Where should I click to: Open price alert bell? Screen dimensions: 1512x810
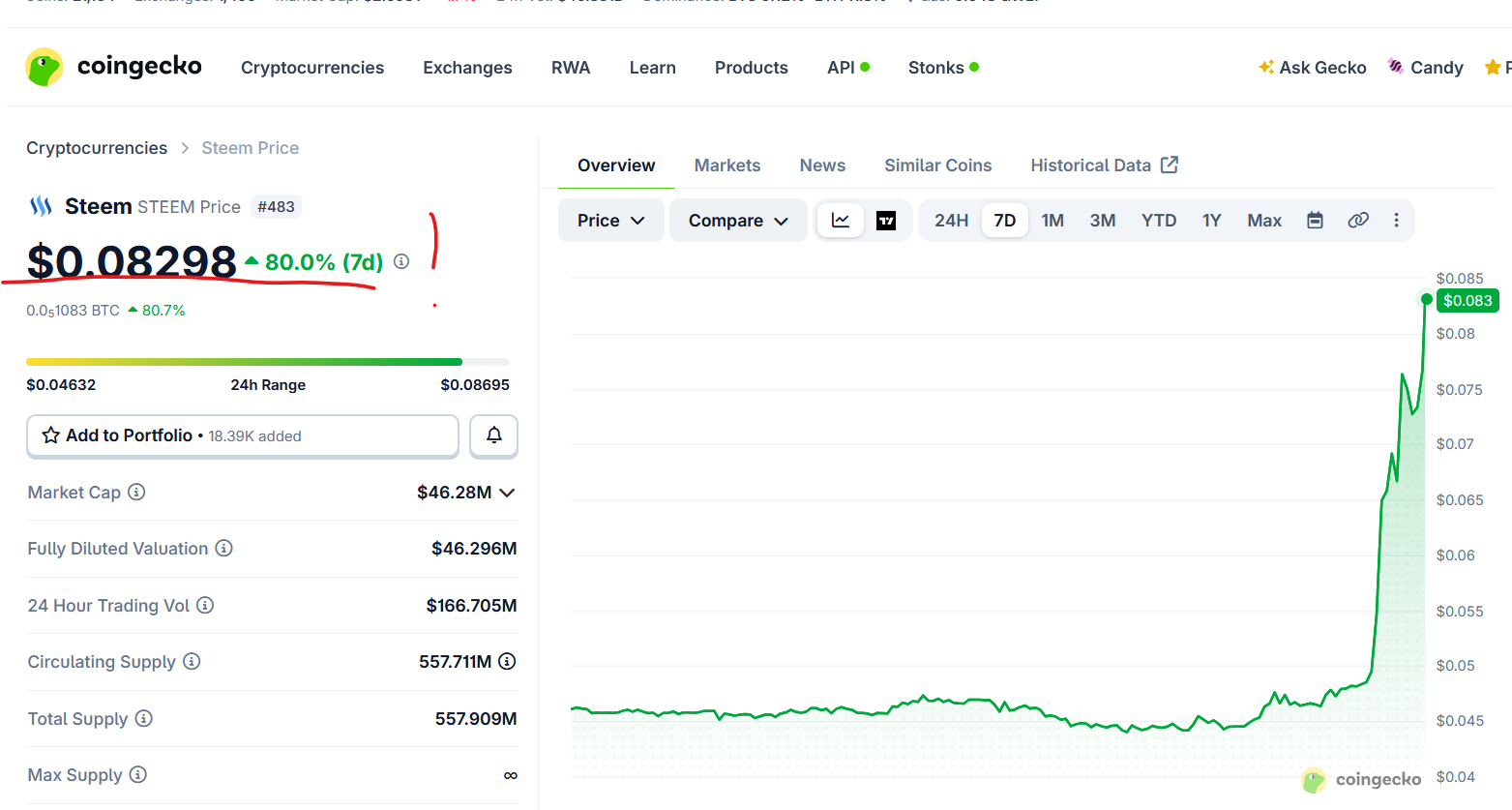[x=493, y=435]
